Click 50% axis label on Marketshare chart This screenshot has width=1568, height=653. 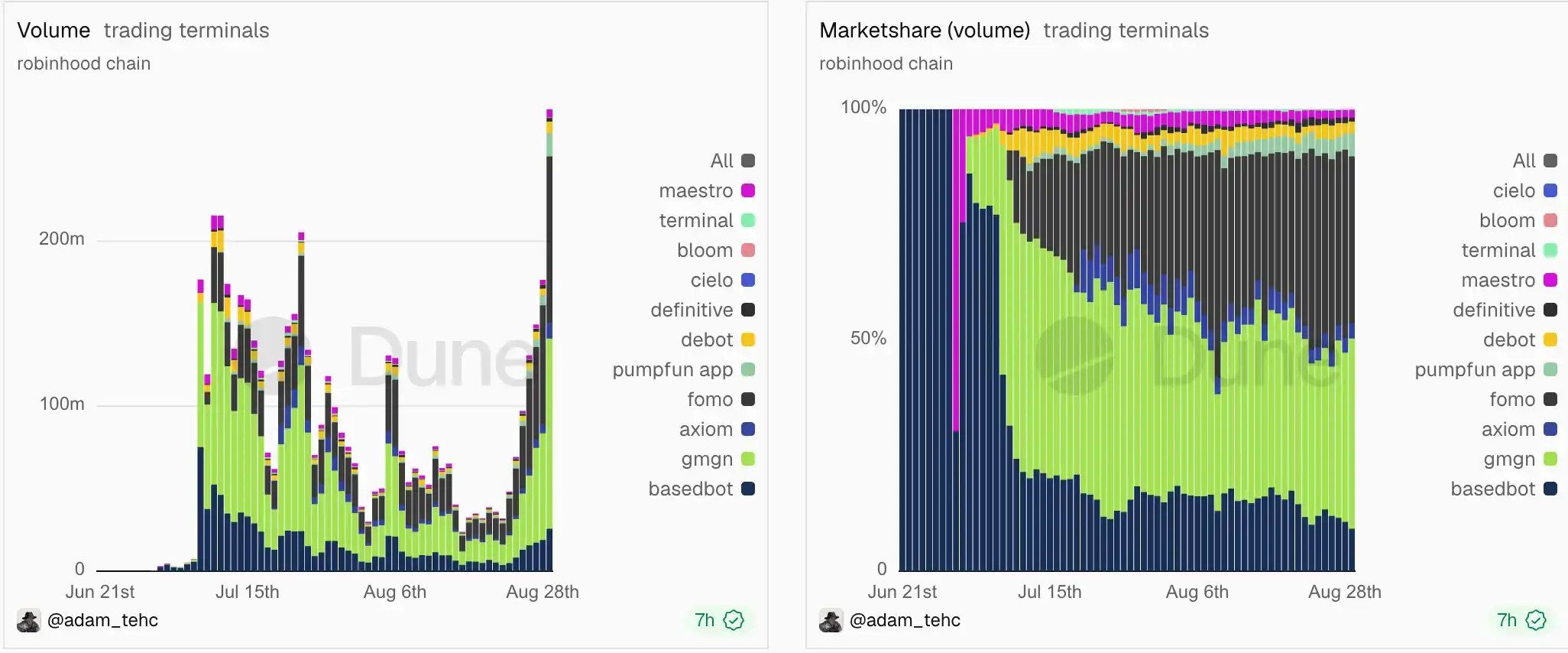pos(869,338)
